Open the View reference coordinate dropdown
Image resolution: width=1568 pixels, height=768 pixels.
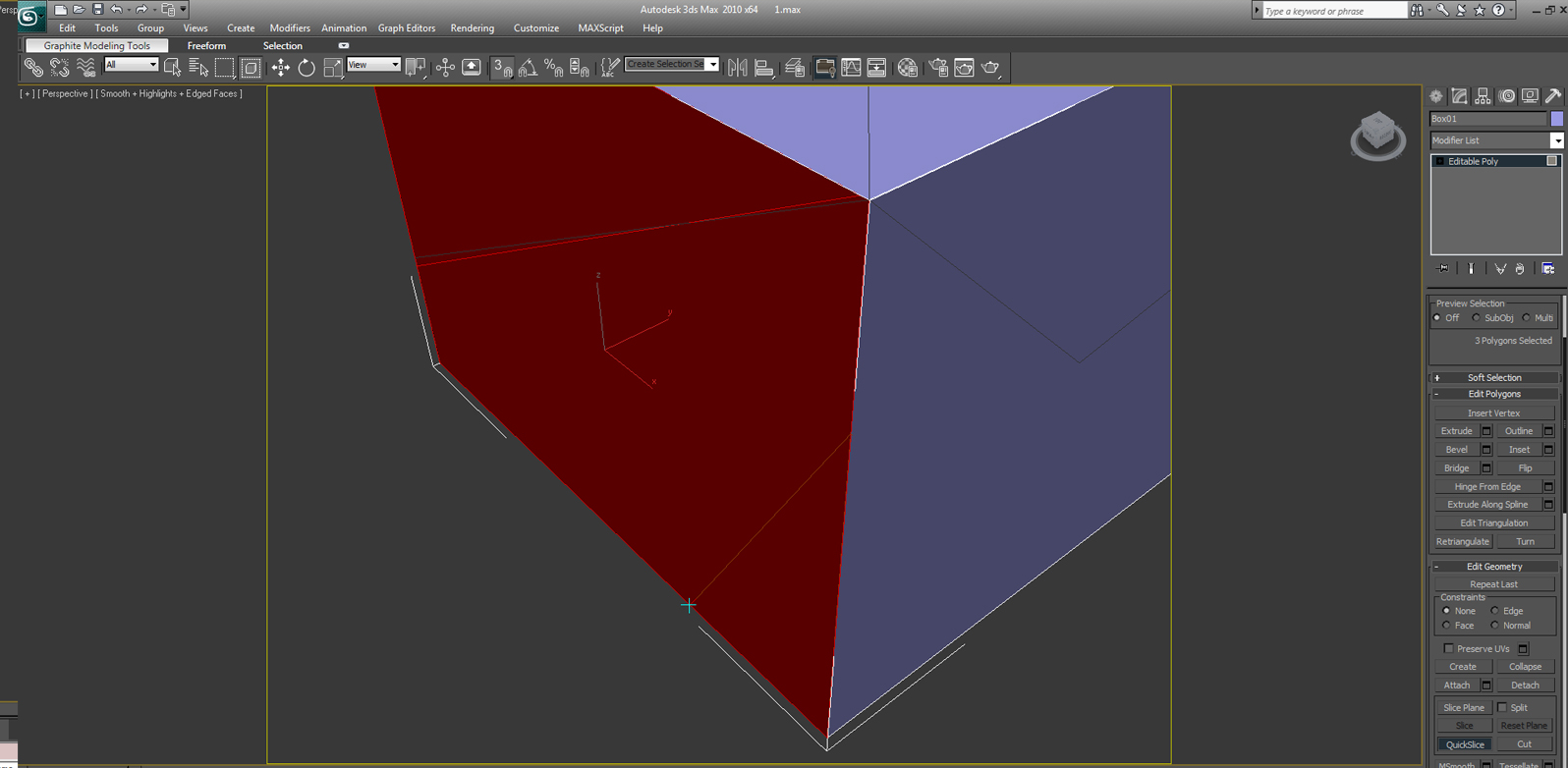pyautogui.click(x=373, y=65)
